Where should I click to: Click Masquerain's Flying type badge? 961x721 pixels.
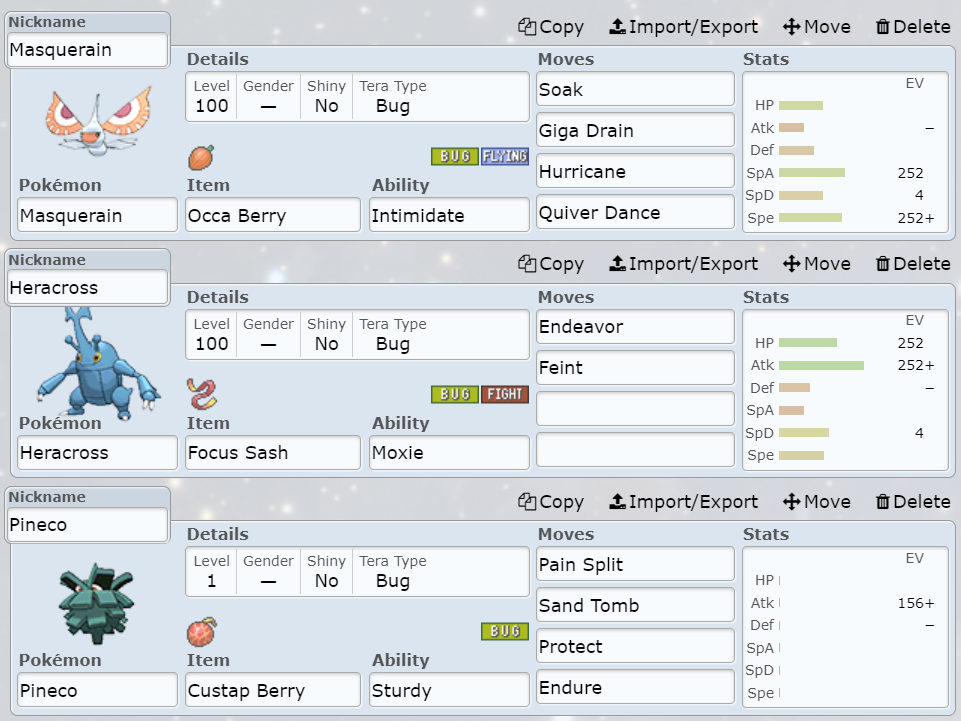504,156
